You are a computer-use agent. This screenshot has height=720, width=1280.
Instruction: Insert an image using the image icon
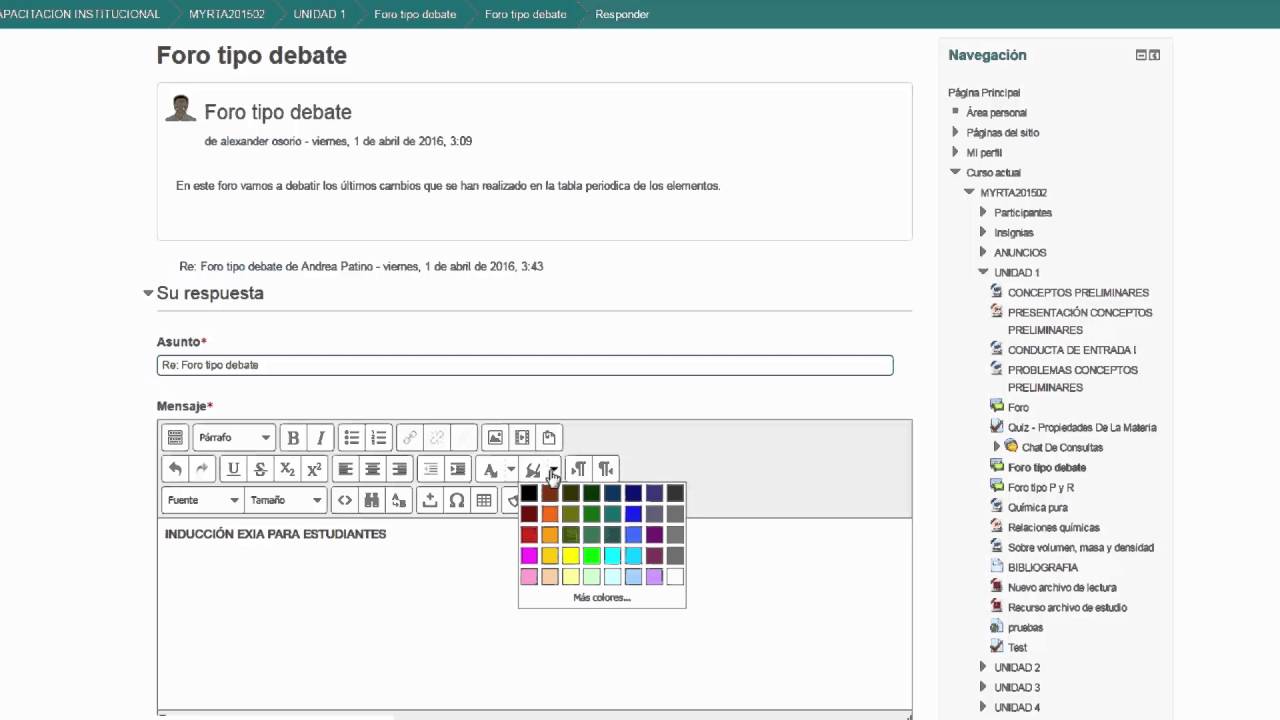[x=492, y=437]
